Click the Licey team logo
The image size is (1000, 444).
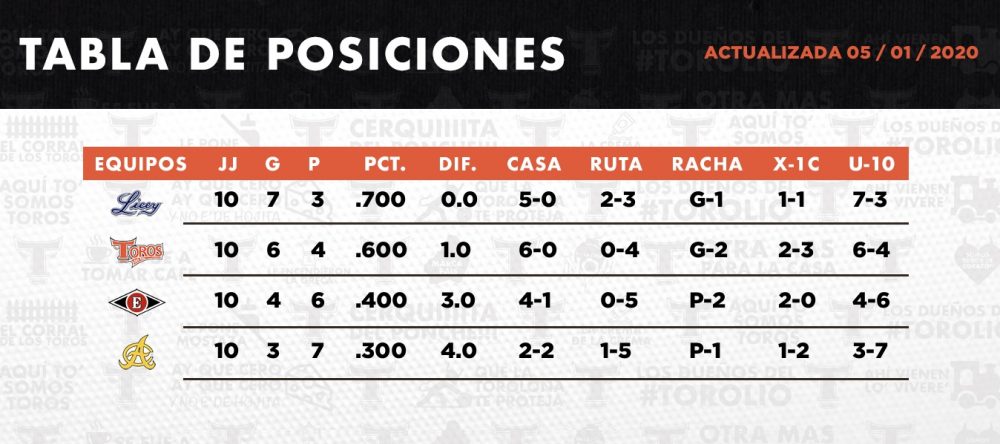(x=136, y=204)
